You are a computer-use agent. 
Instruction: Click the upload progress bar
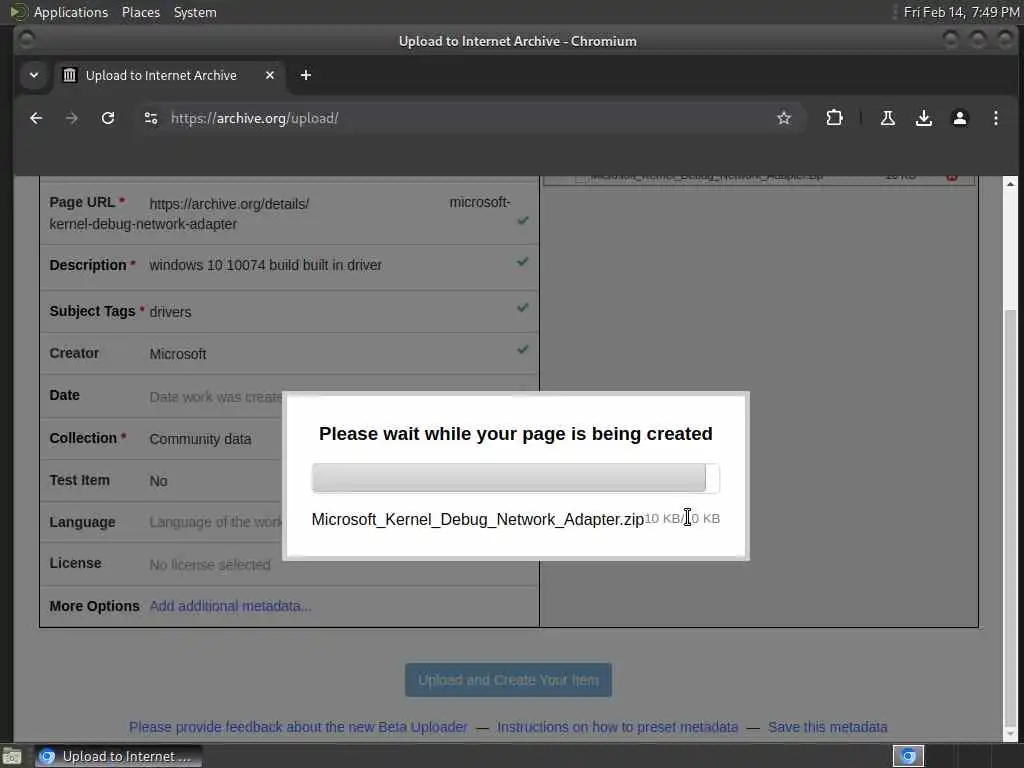click(x=515, y=478)
